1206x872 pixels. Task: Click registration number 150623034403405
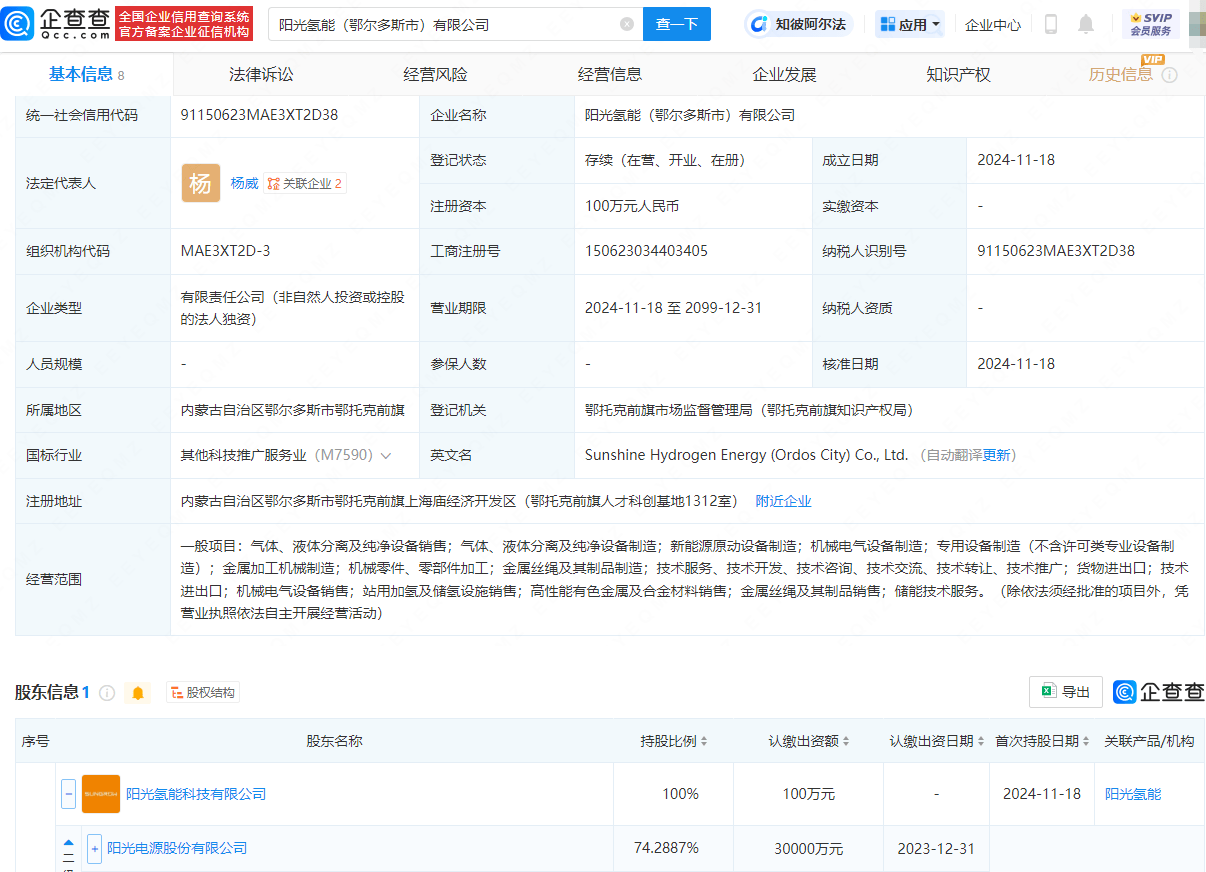pos(646,251)
